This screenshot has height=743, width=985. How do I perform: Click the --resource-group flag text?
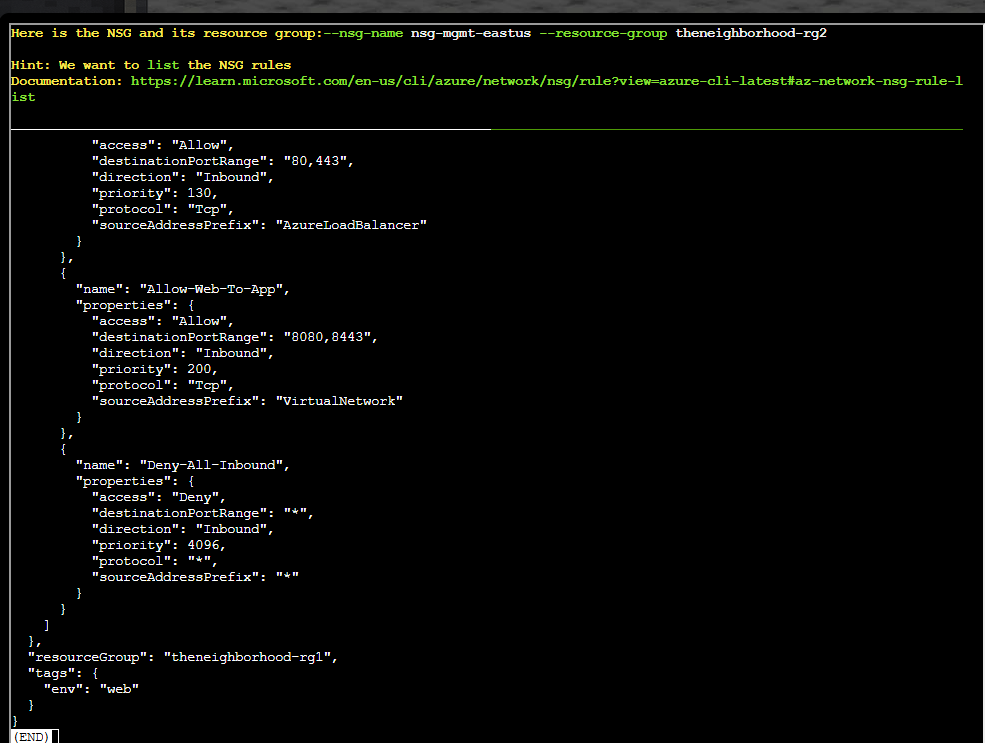(x=603, y=33)
